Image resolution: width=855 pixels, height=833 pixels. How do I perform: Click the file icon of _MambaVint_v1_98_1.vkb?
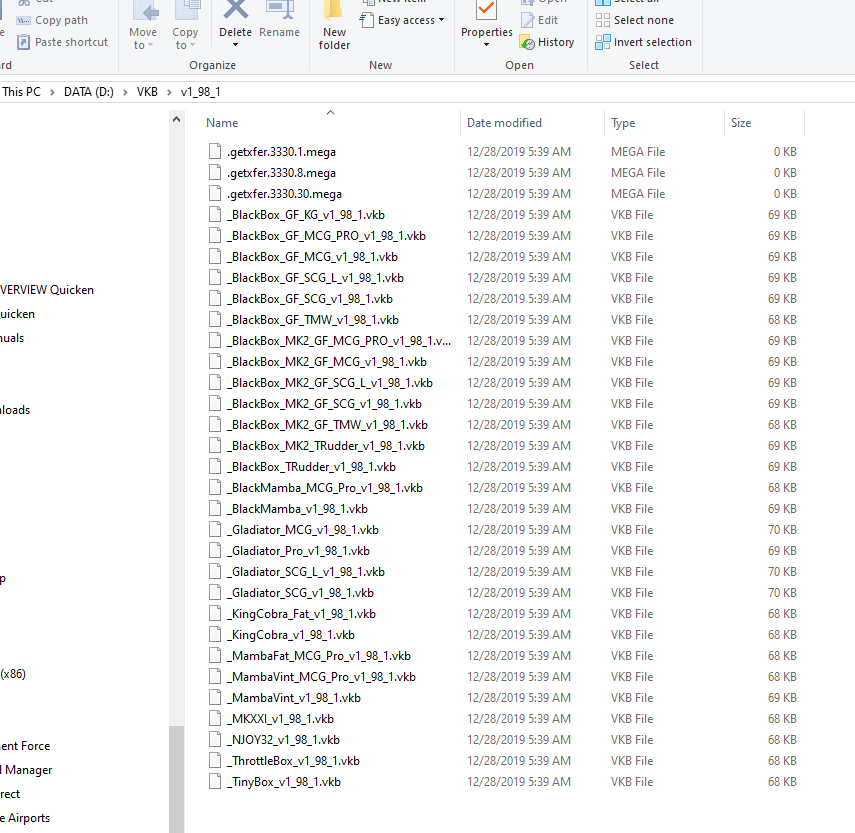(x=215, y=698)
